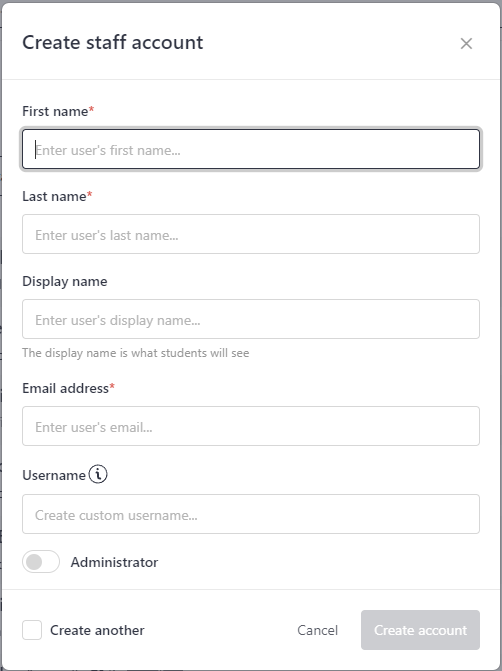Click the Create account button
The image size is (502, 671).
420,630
